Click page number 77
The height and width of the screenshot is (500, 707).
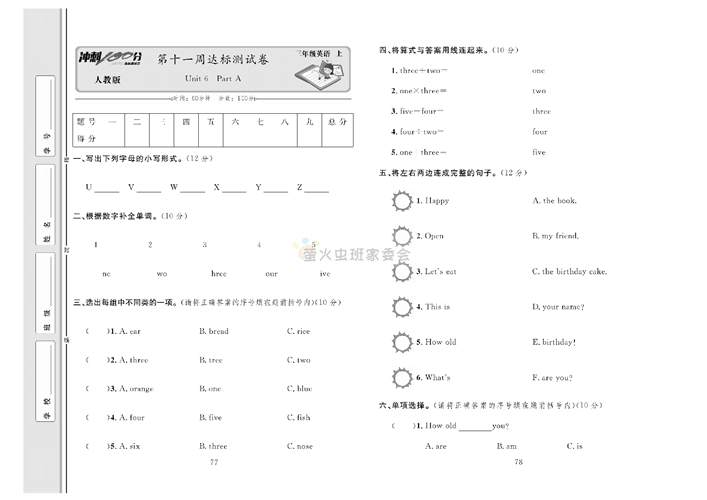tap(214, 462)
